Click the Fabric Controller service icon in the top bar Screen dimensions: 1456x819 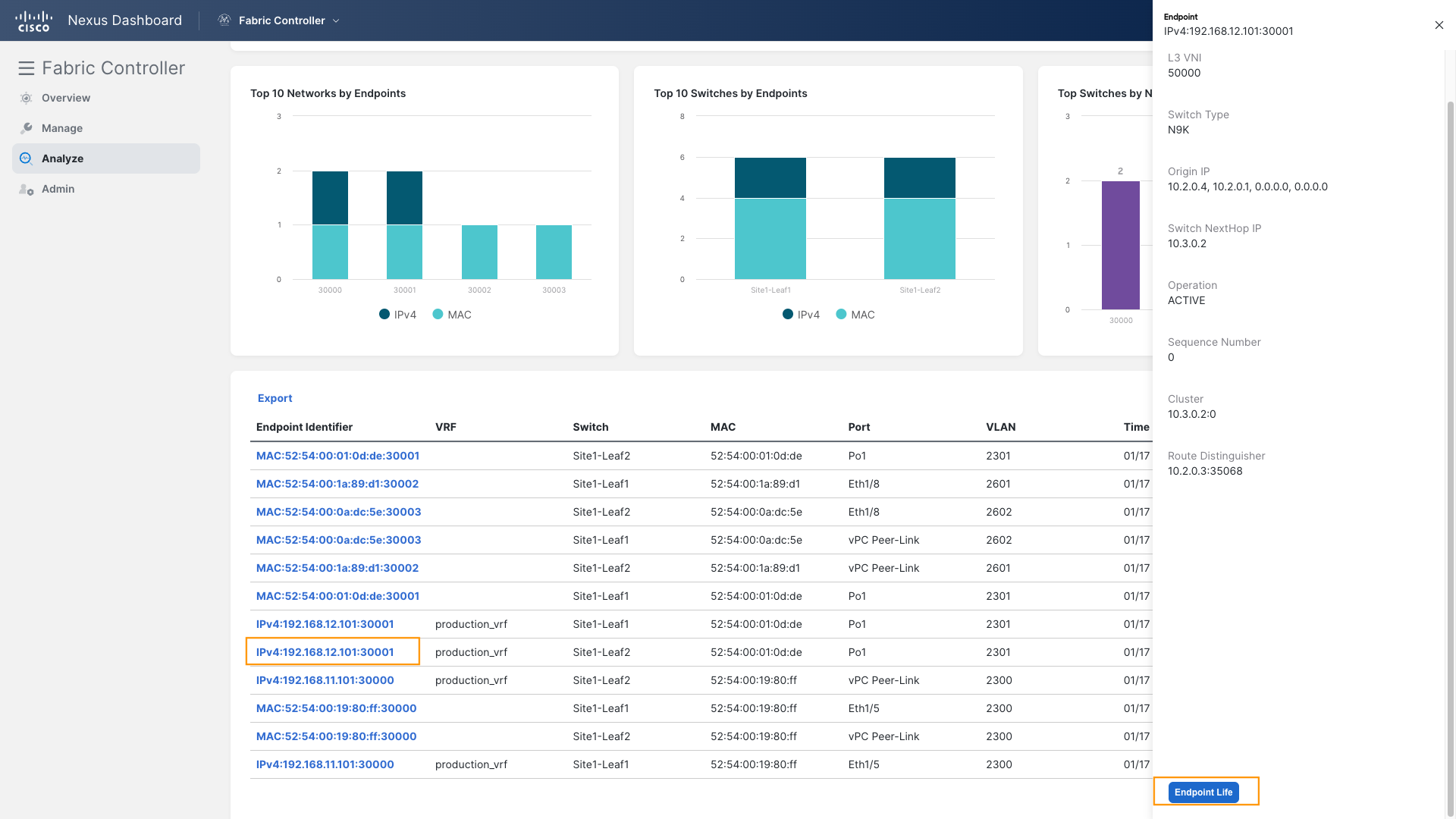pyautogui.click(x=224, y=20)
